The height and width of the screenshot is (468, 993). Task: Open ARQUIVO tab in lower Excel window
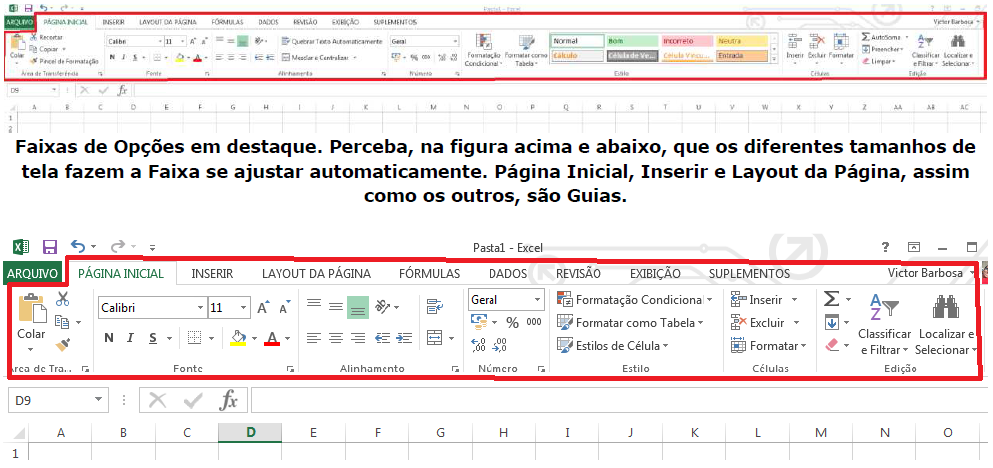(34, 274)
